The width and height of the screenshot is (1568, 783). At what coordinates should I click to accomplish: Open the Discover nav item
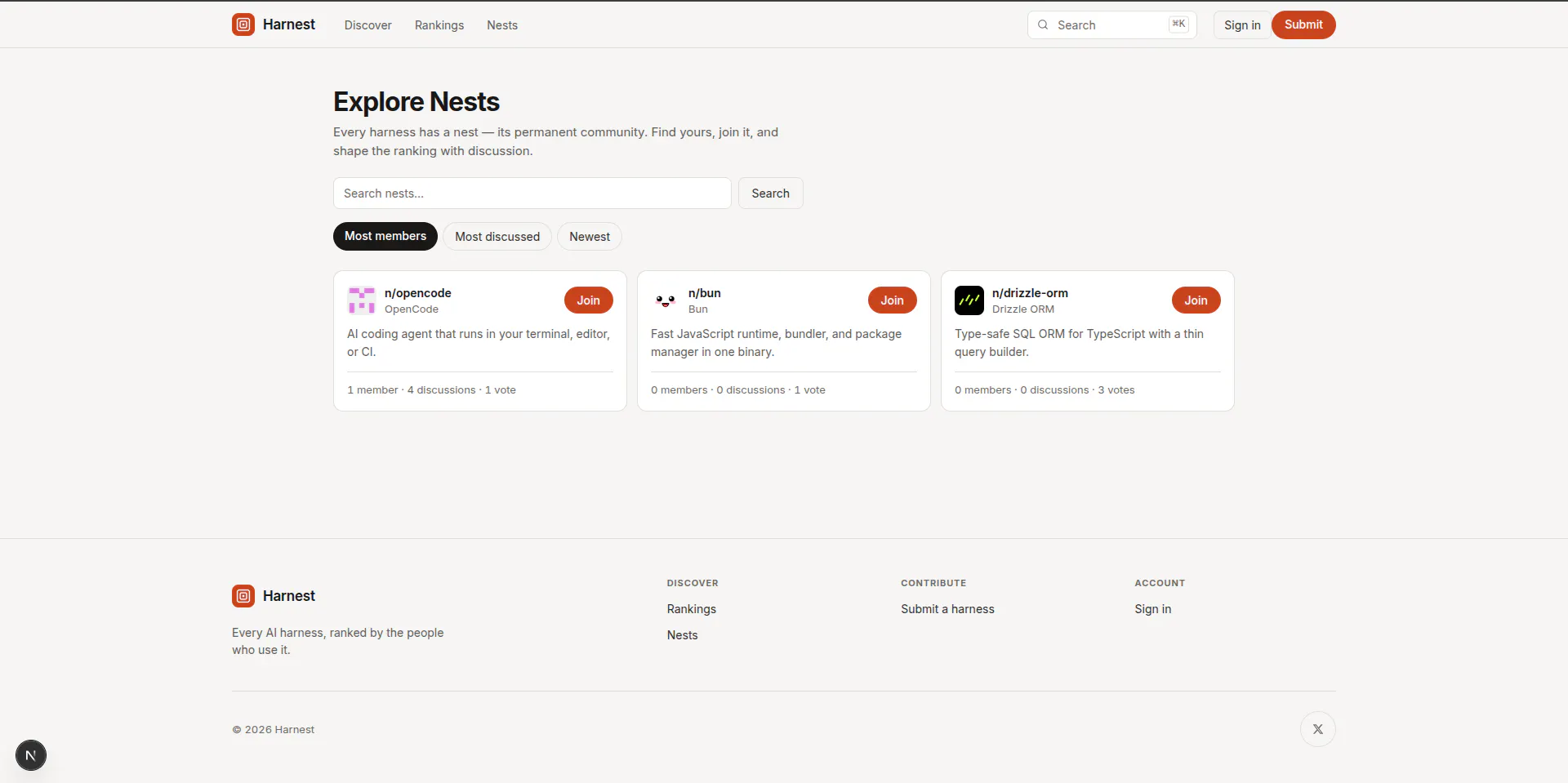(368, 25)
